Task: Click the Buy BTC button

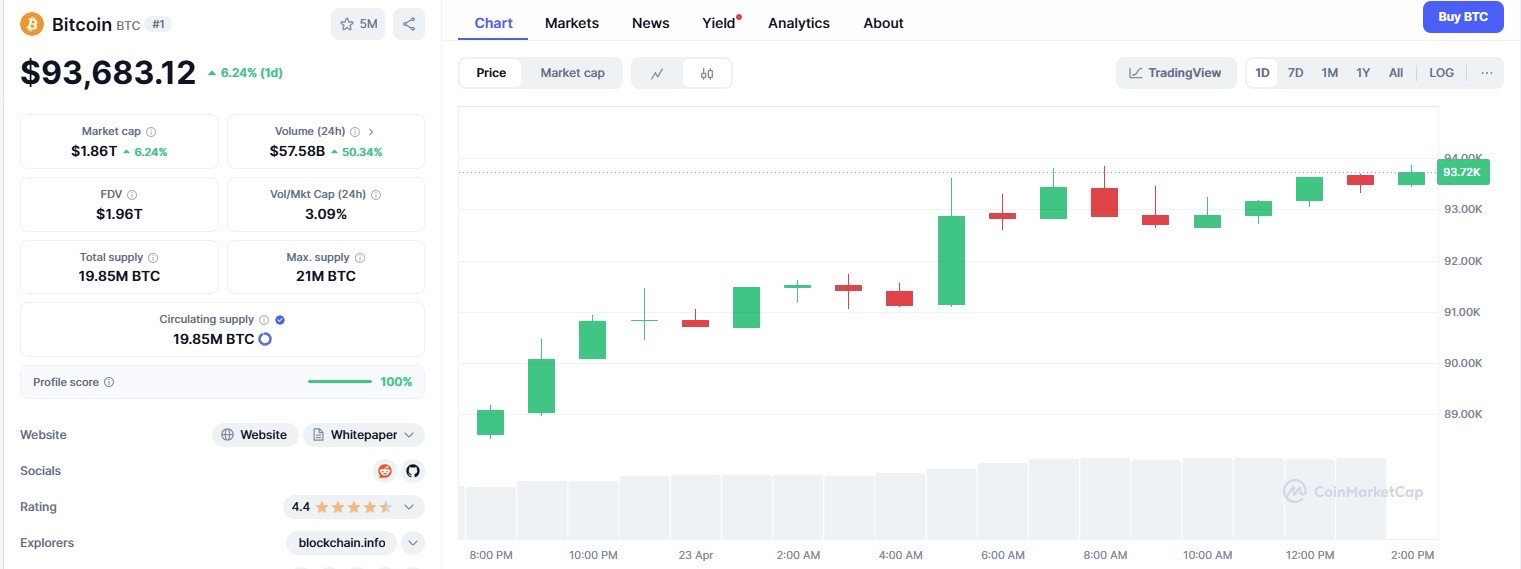Action: pos(1463,17)
